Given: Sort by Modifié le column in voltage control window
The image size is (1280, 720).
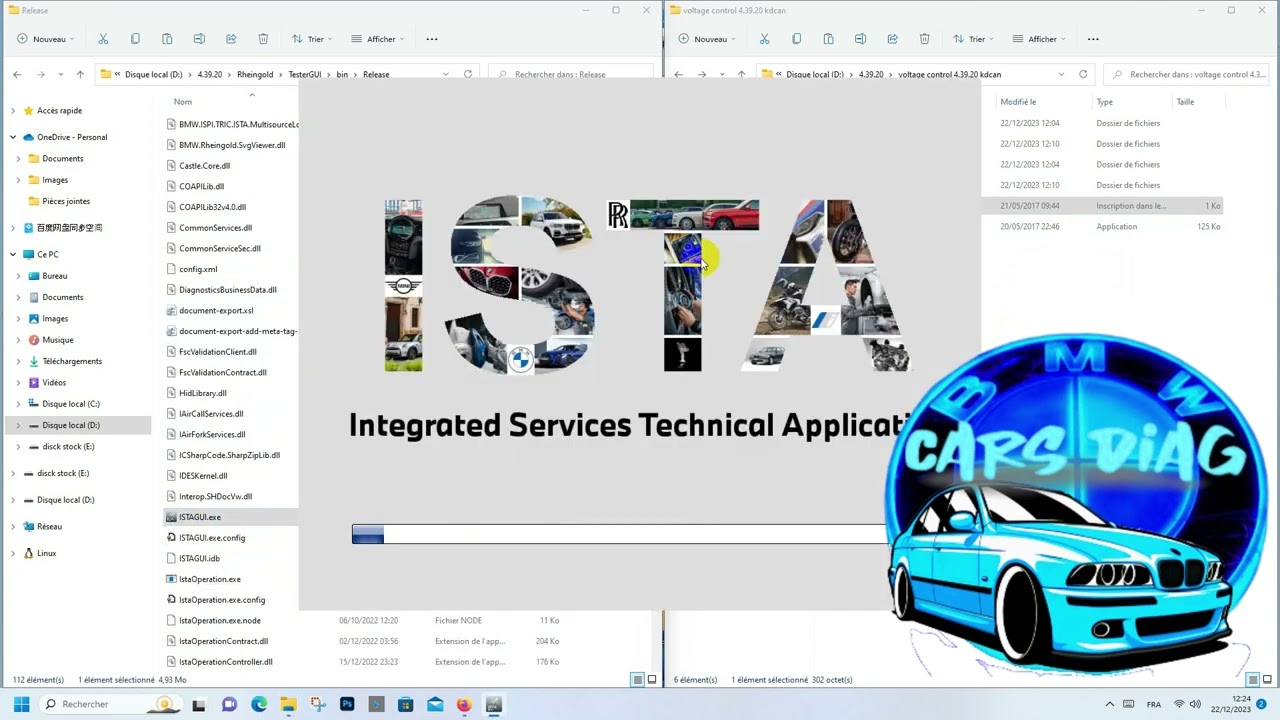Looking at the screenshot, I should tap(1018, 102).
